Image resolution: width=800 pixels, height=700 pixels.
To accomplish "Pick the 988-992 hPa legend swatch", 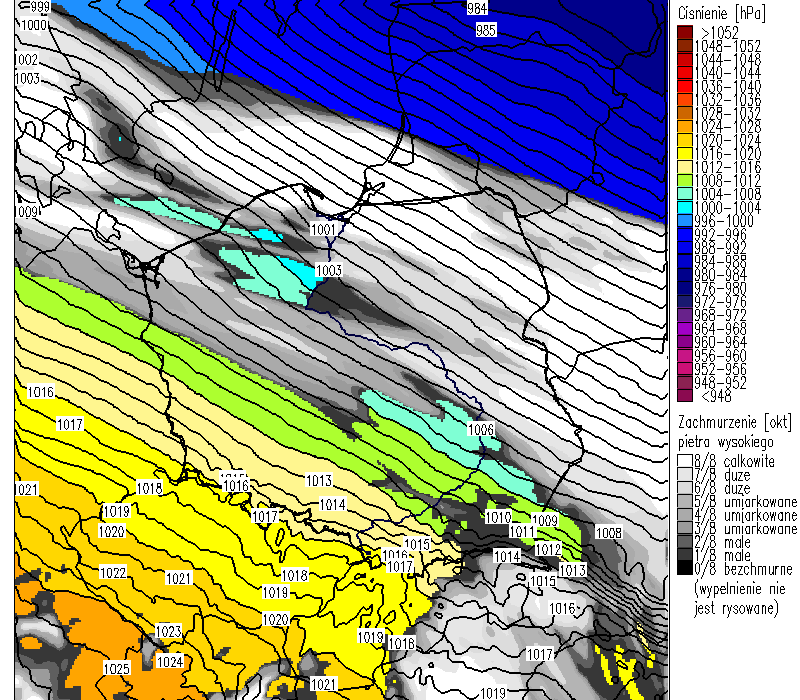I will 685,247.
